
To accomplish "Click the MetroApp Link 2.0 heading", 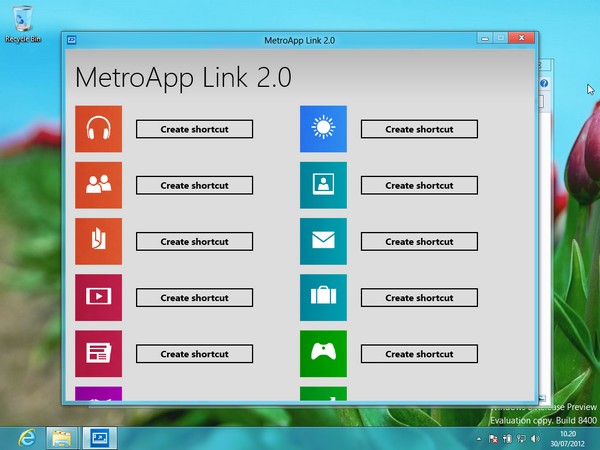I will pos(183,78).
